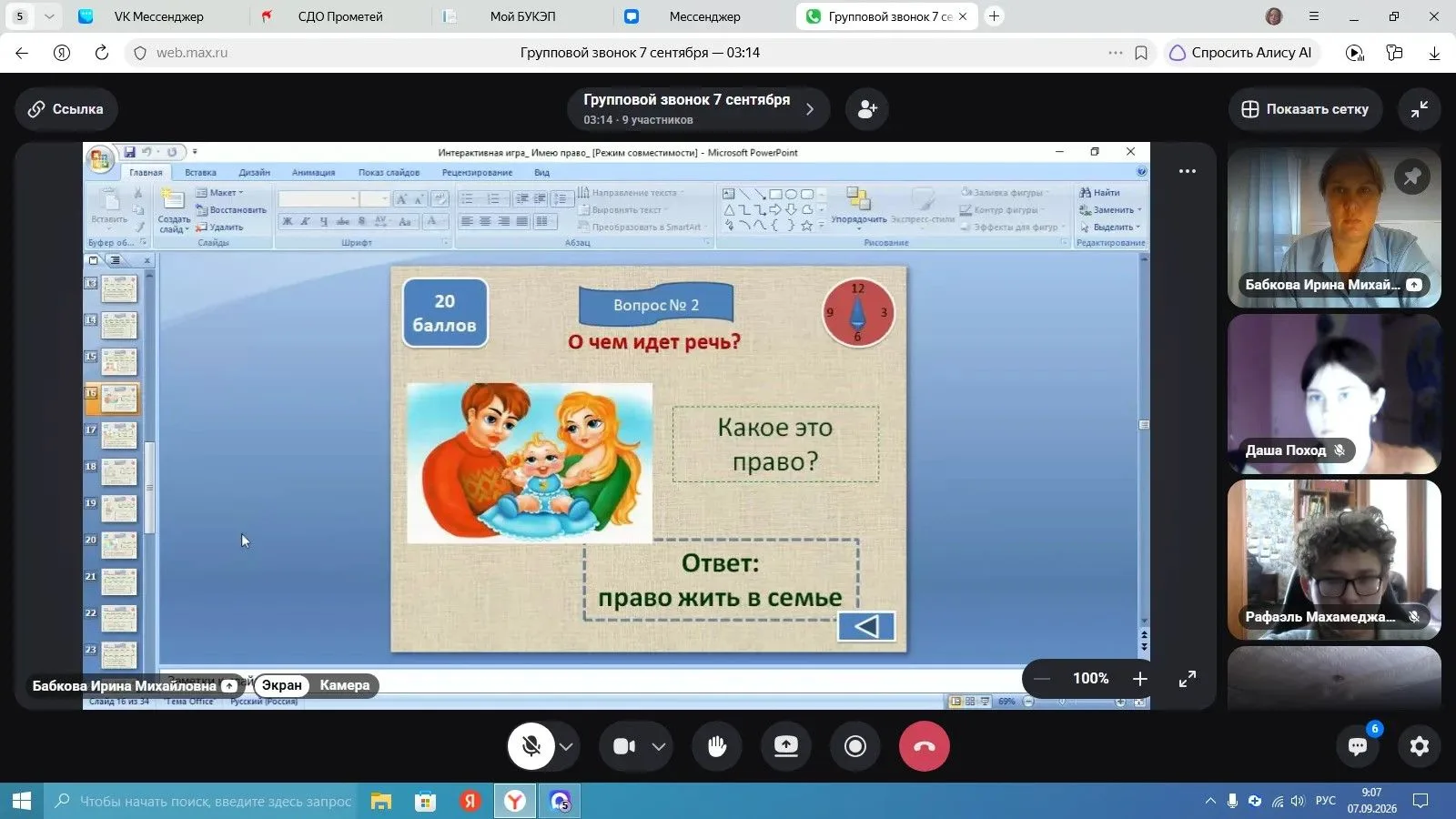The width and height of the screenshot is (1456, 819).
Task: Copy the call link with the Ссылка button
Action: 66,109
